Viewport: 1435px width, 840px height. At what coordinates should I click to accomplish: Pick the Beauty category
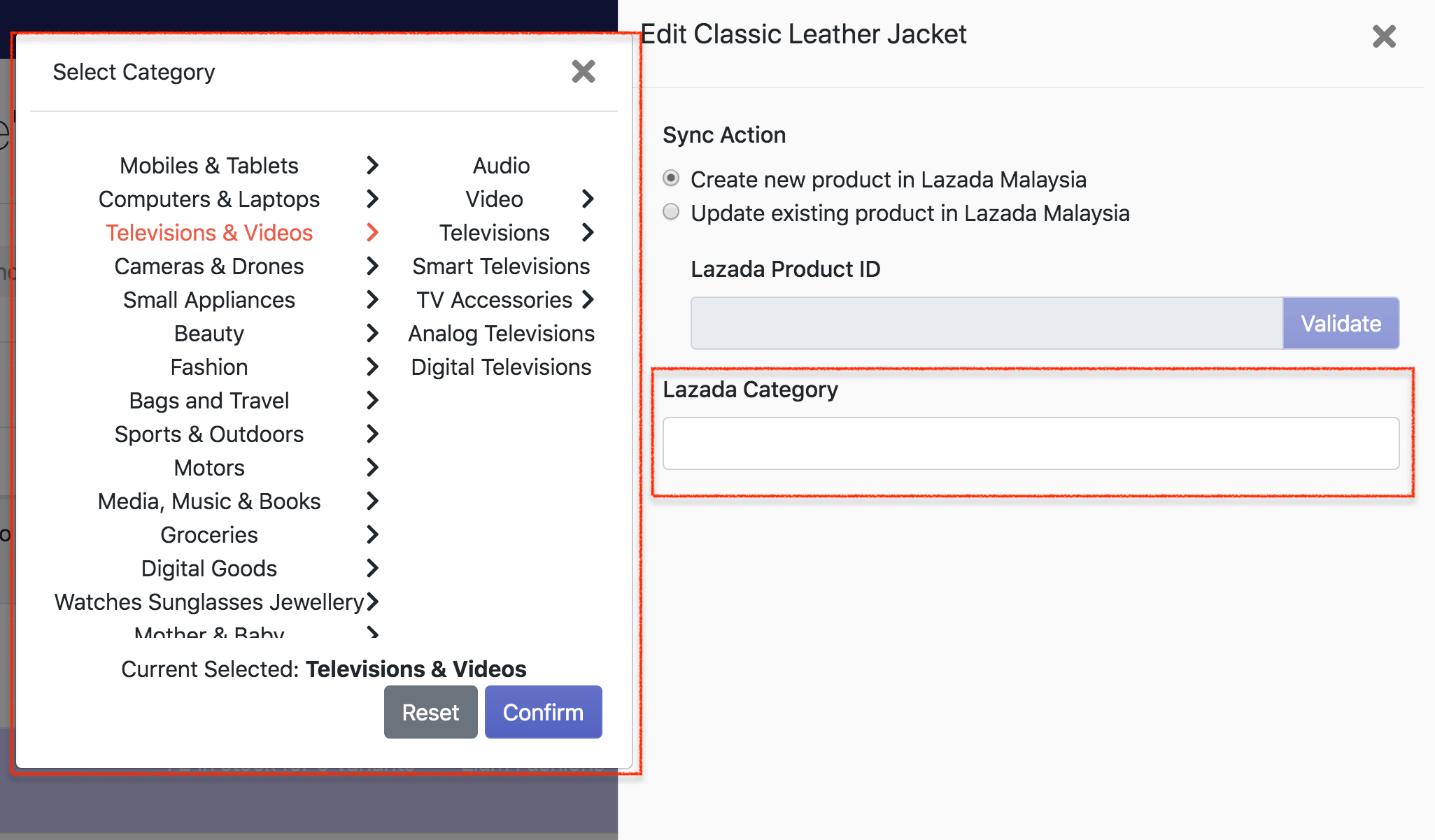click(x=209, y=334)
